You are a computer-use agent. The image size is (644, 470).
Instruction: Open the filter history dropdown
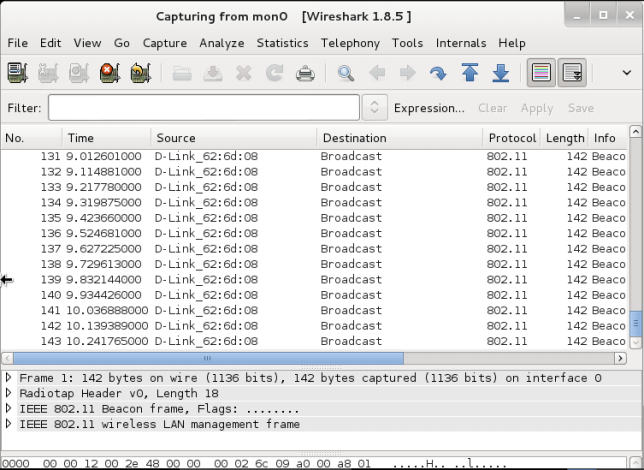click(x=374, y=108)
